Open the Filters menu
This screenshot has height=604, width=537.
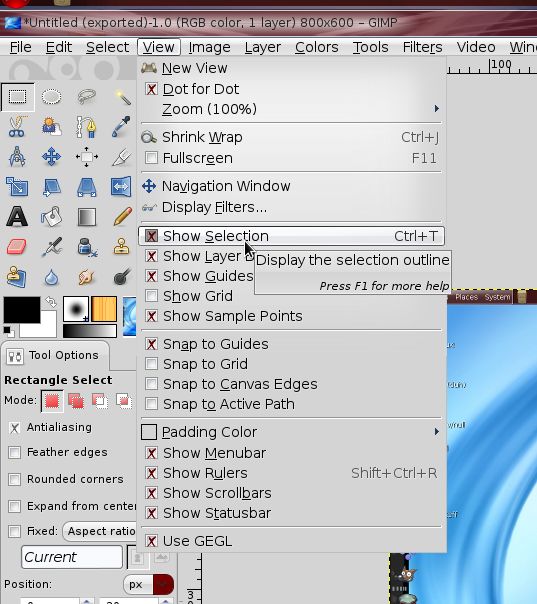click(422, 47)
